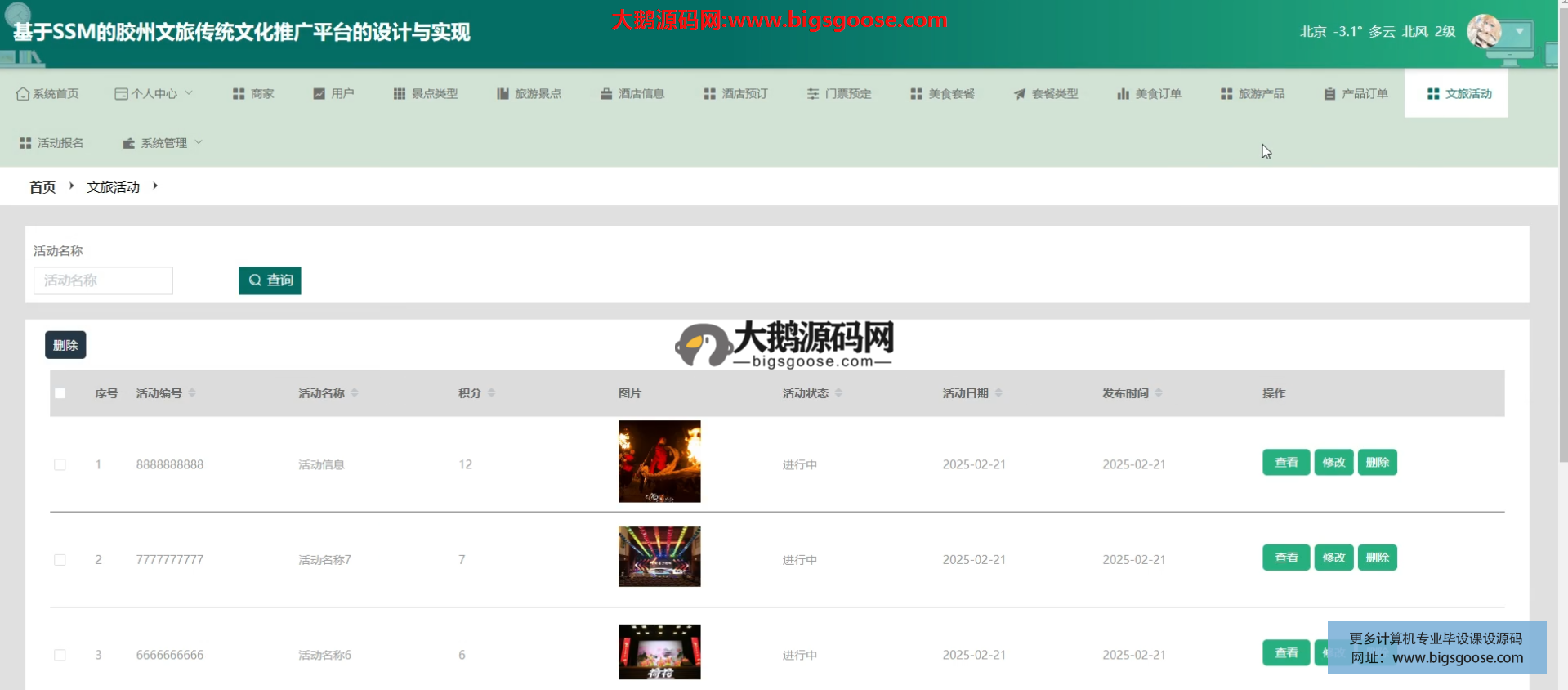Viewport: 1568px width, 690px height.
Task: Open the 活动报名 menu item
Action: (51, 143)
